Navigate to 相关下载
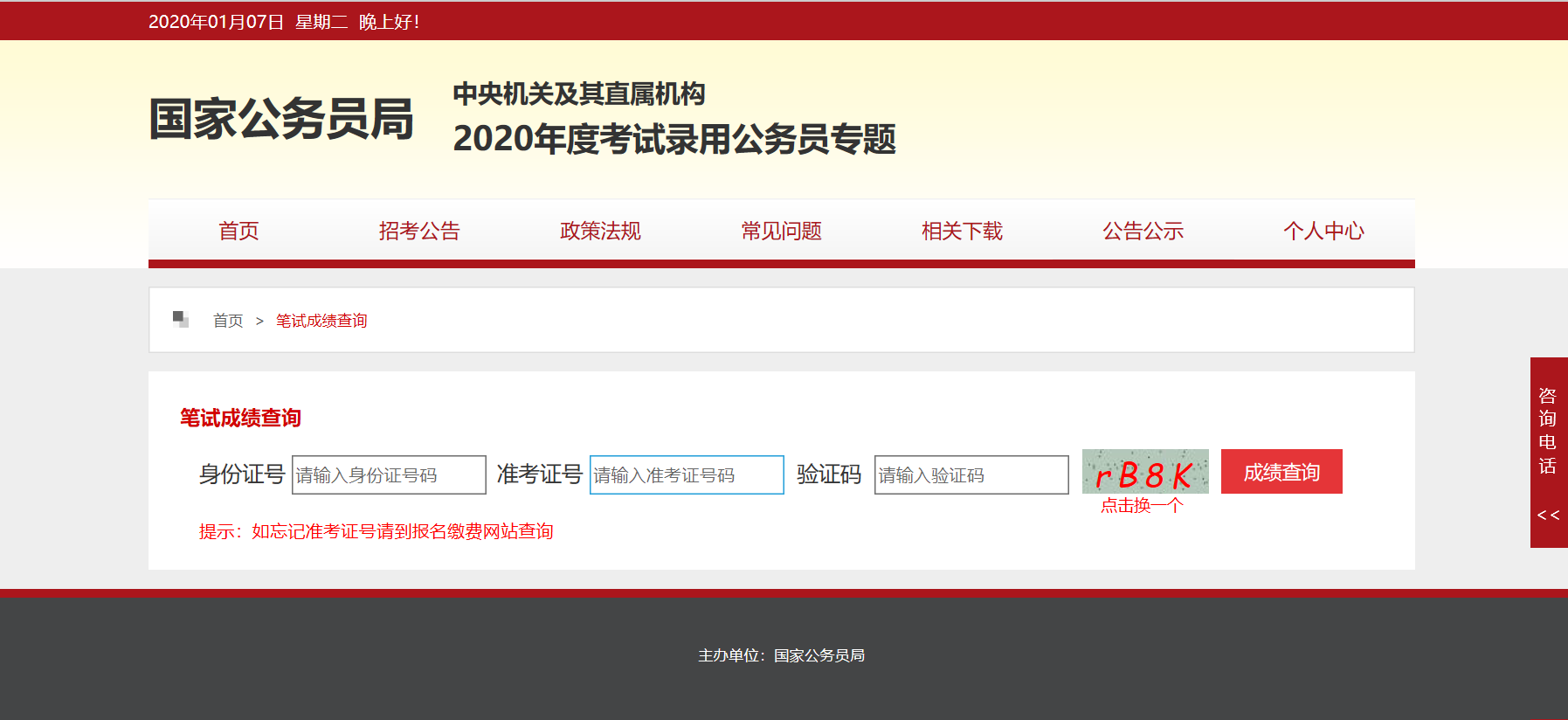This screenshot has height=720, width=1568. (962, 231)
